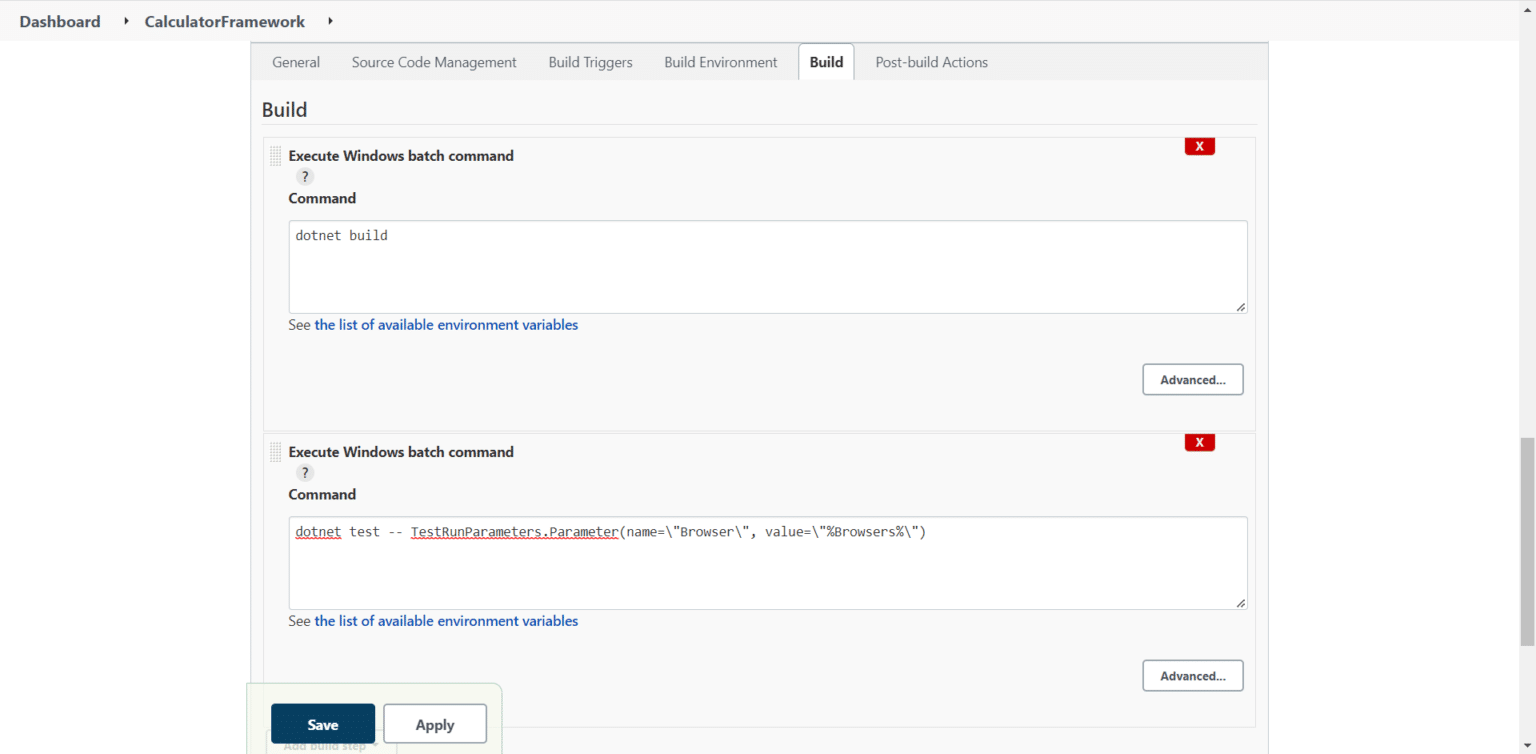This screenshot has width=1536, height=754.
Task: Expand the CalculatorFramework breadcrumb chevron
Action: pos(329,21)
